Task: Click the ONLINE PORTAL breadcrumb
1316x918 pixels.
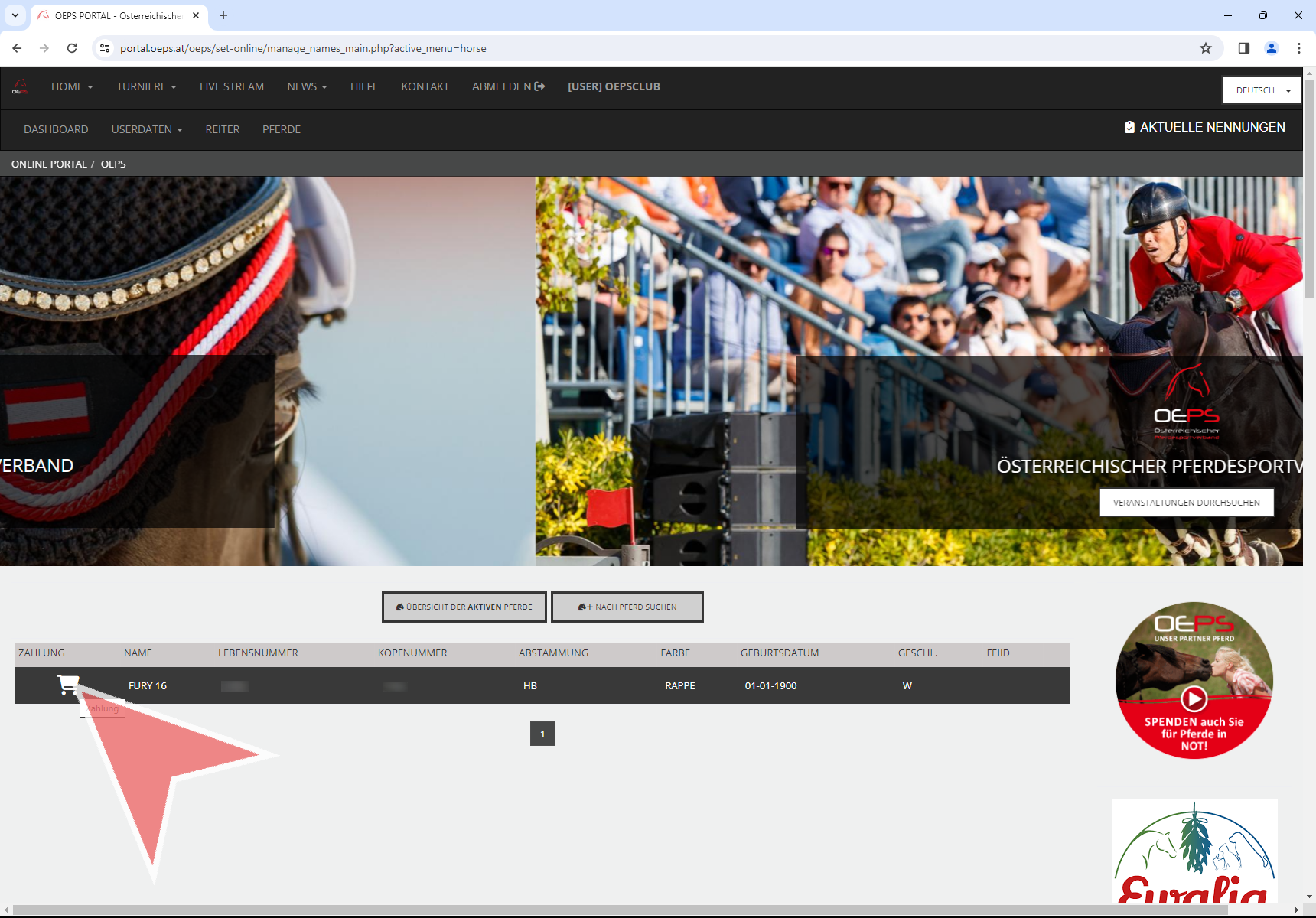Action: click(49, 164)
